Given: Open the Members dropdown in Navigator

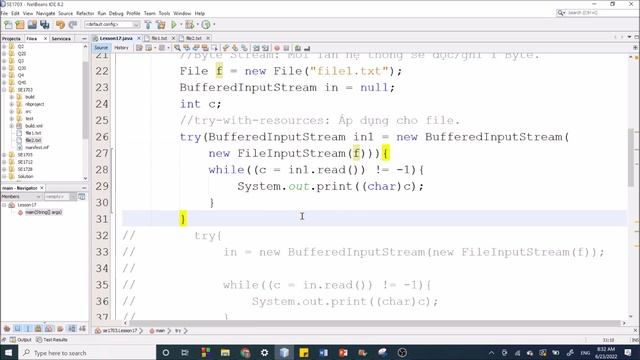Looking at the screenshot, I should point(21,197).
